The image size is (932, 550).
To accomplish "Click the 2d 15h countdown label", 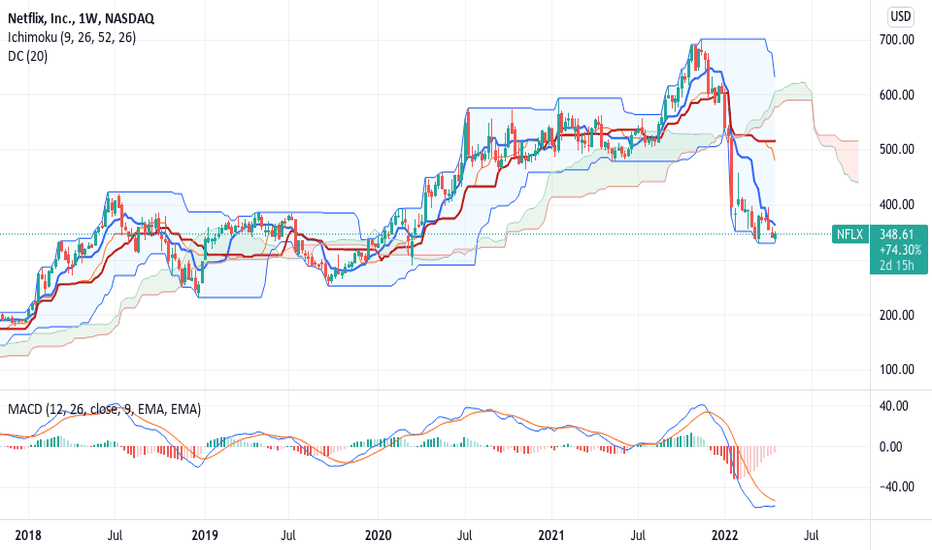I will [897, 265].
